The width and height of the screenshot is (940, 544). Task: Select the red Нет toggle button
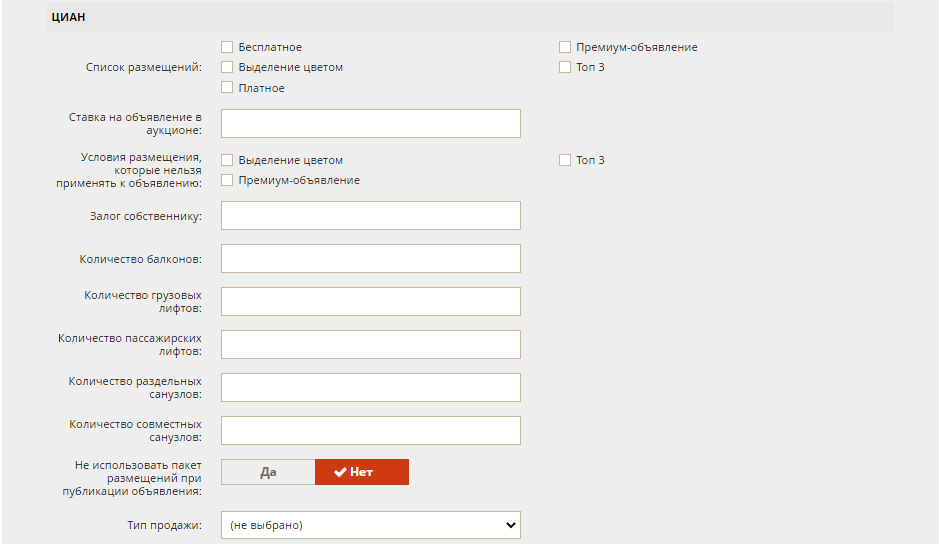[x=362, y=472]
